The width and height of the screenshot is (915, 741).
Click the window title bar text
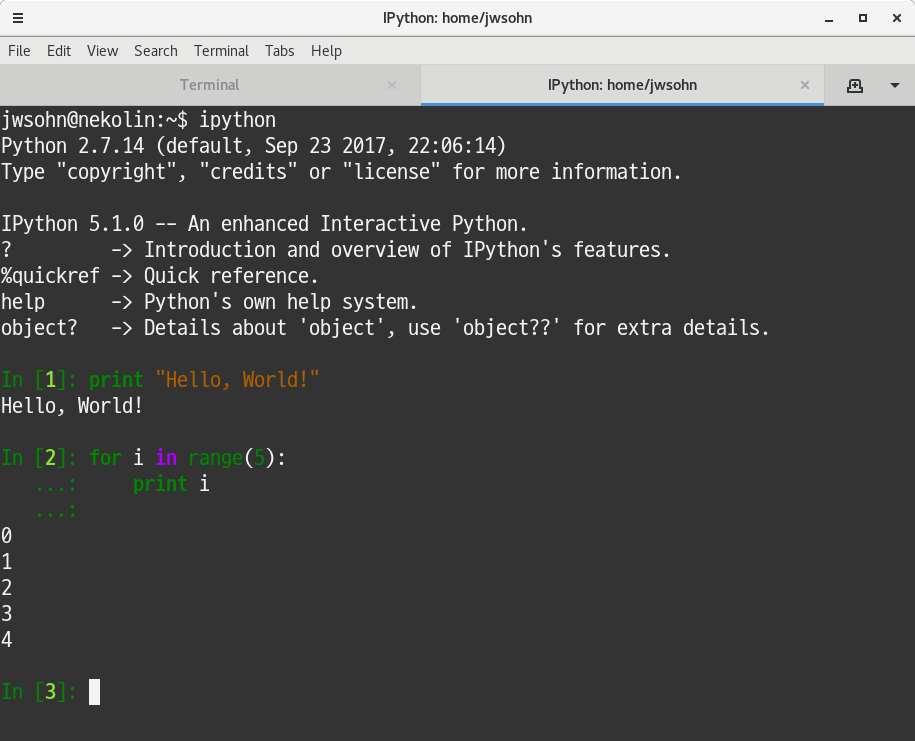[x=457, y=18]
